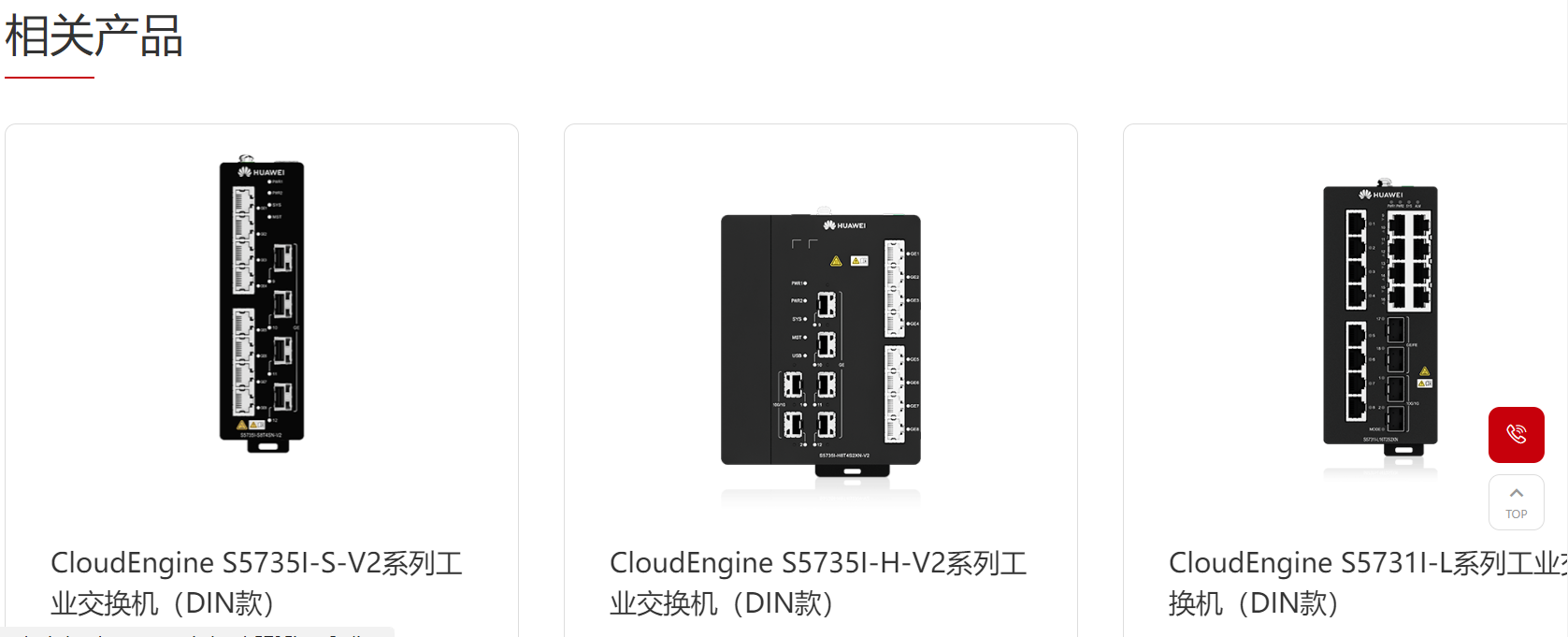
Task: Click the S5735I-S-V2 switch's DIN mounting clip
Action: point(267,445)
